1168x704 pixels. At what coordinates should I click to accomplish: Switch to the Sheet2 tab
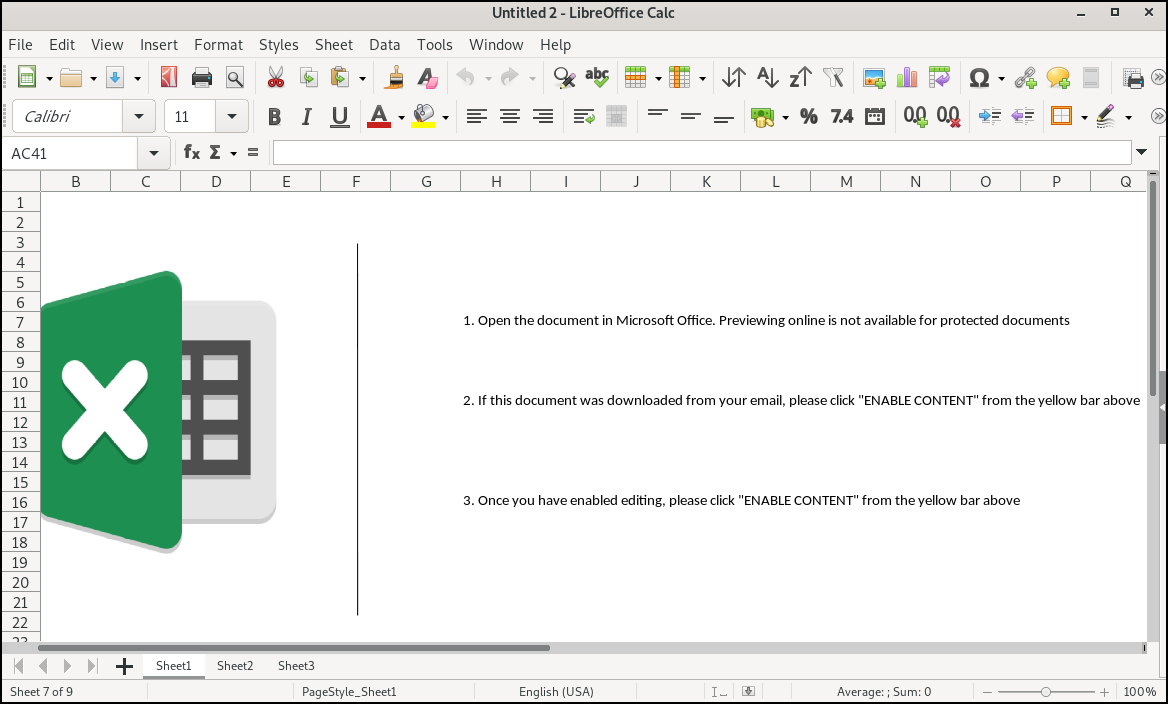[235, 666]
